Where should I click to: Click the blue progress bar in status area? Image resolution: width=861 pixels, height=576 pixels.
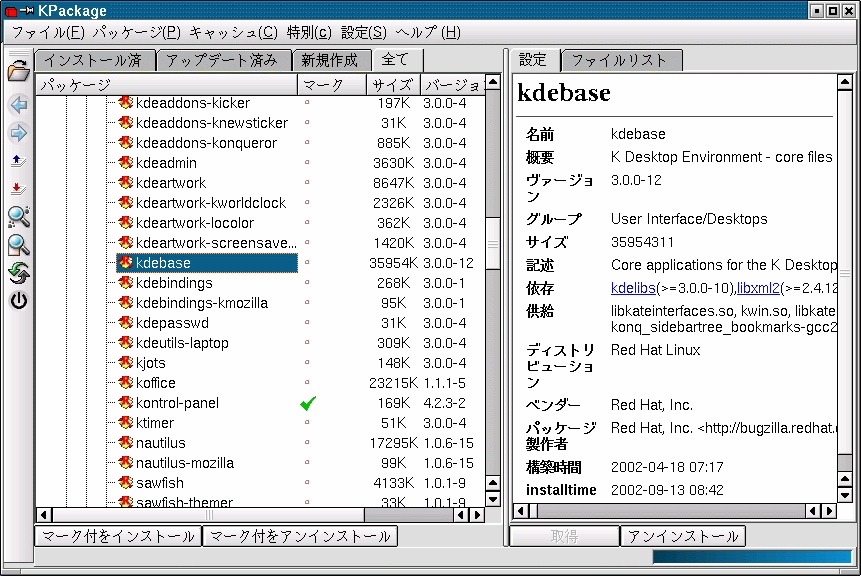(x=752, y=557)
